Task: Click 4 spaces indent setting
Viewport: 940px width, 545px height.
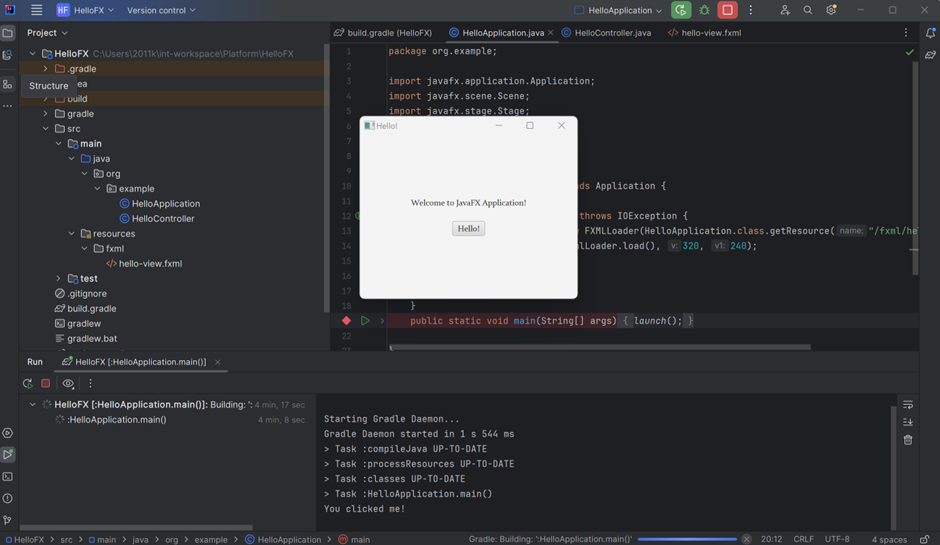Action: click(889, 539)
